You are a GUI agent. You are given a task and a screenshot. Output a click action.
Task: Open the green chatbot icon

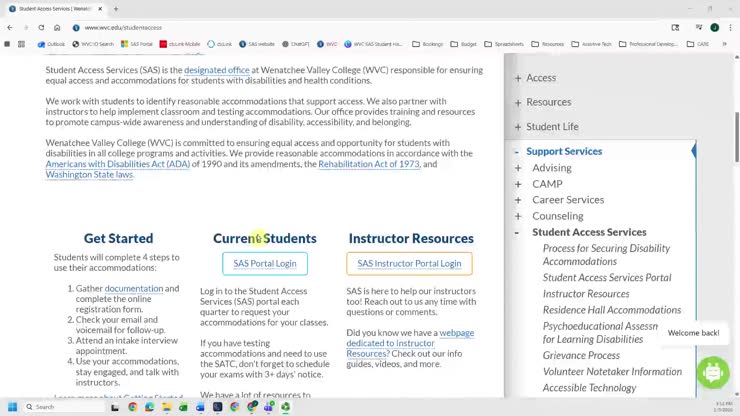(713, 373)
